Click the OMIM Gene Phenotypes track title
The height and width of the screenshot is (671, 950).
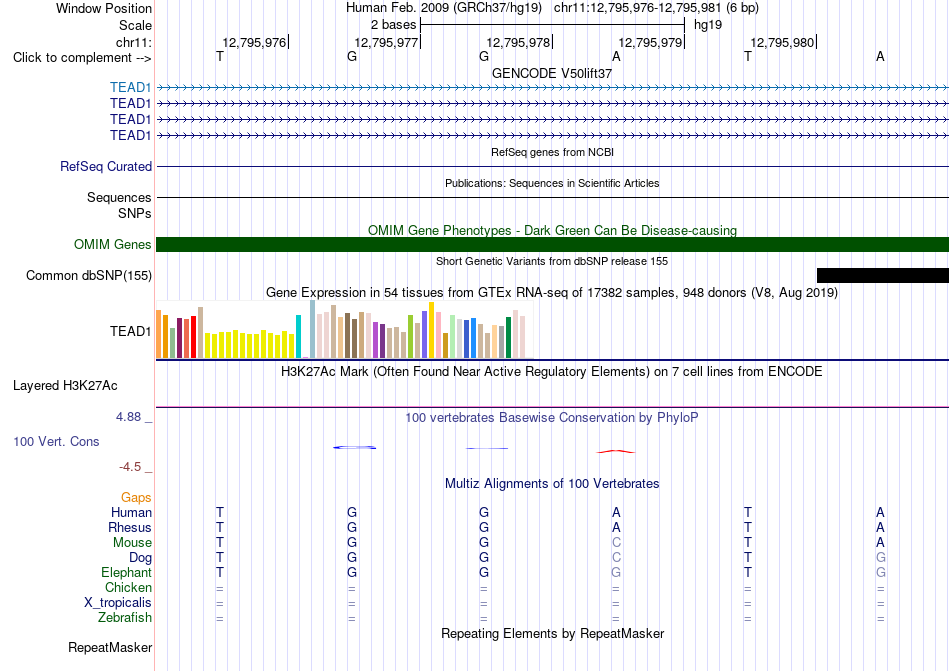552,230
